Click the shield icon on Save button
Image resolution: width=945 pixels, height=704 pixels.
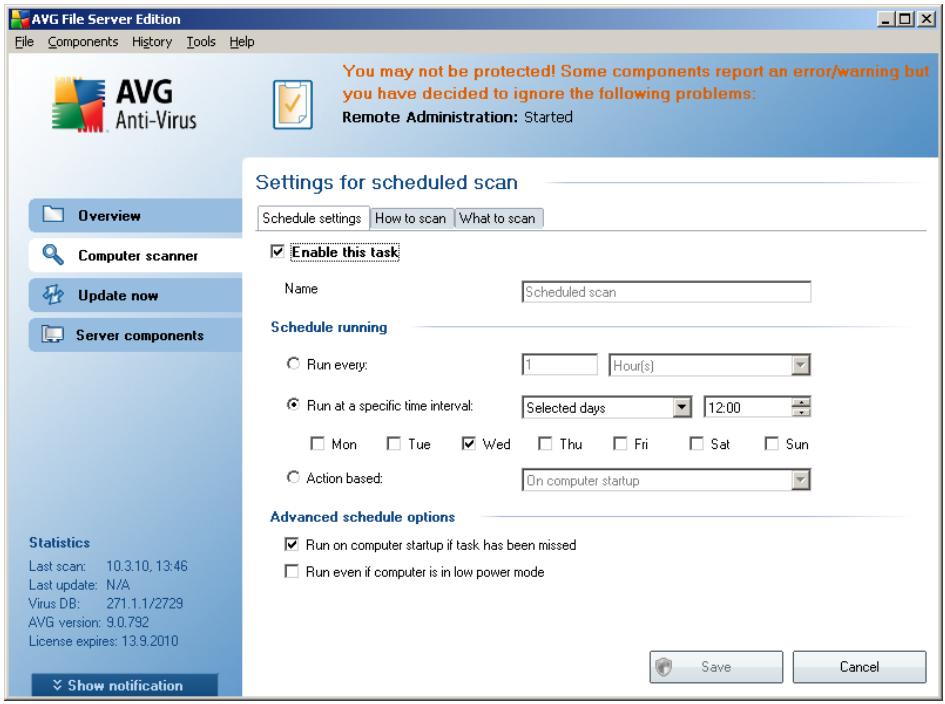pos(664,667)
